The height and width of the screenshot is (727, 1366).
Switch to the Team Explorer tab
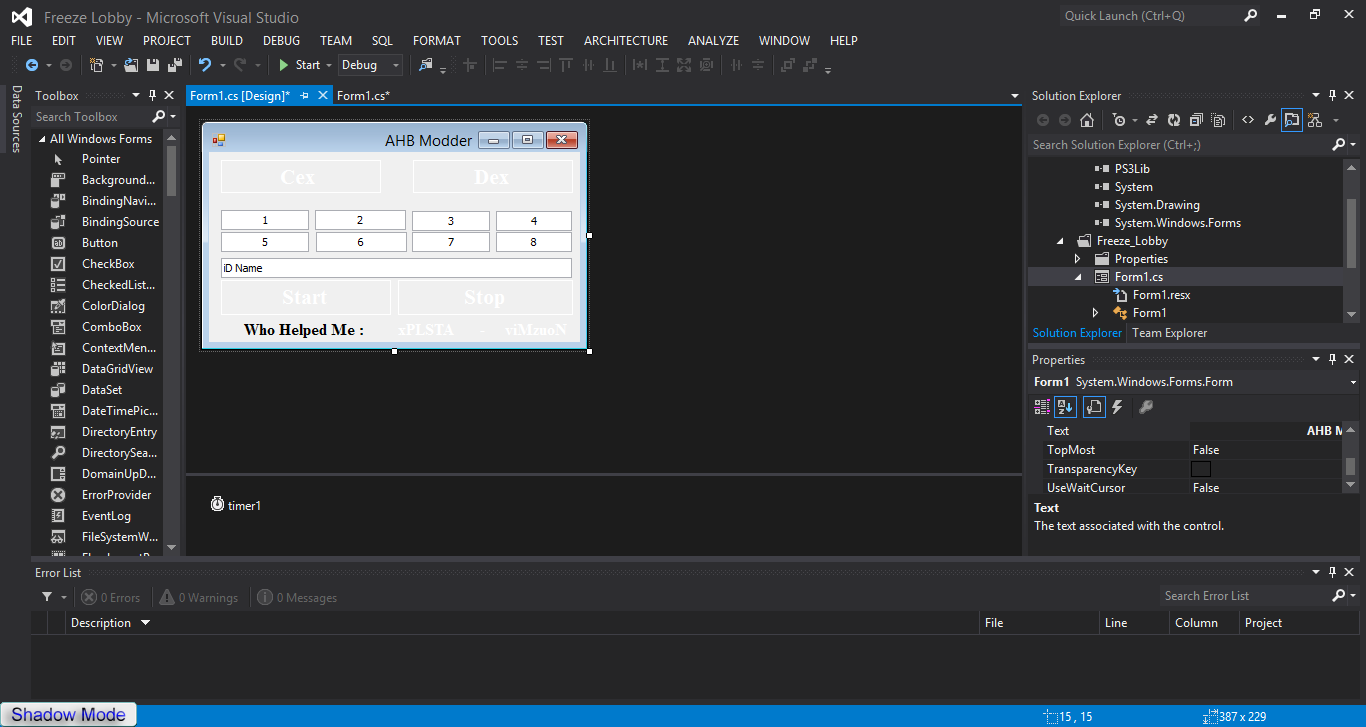point(1169,333)
